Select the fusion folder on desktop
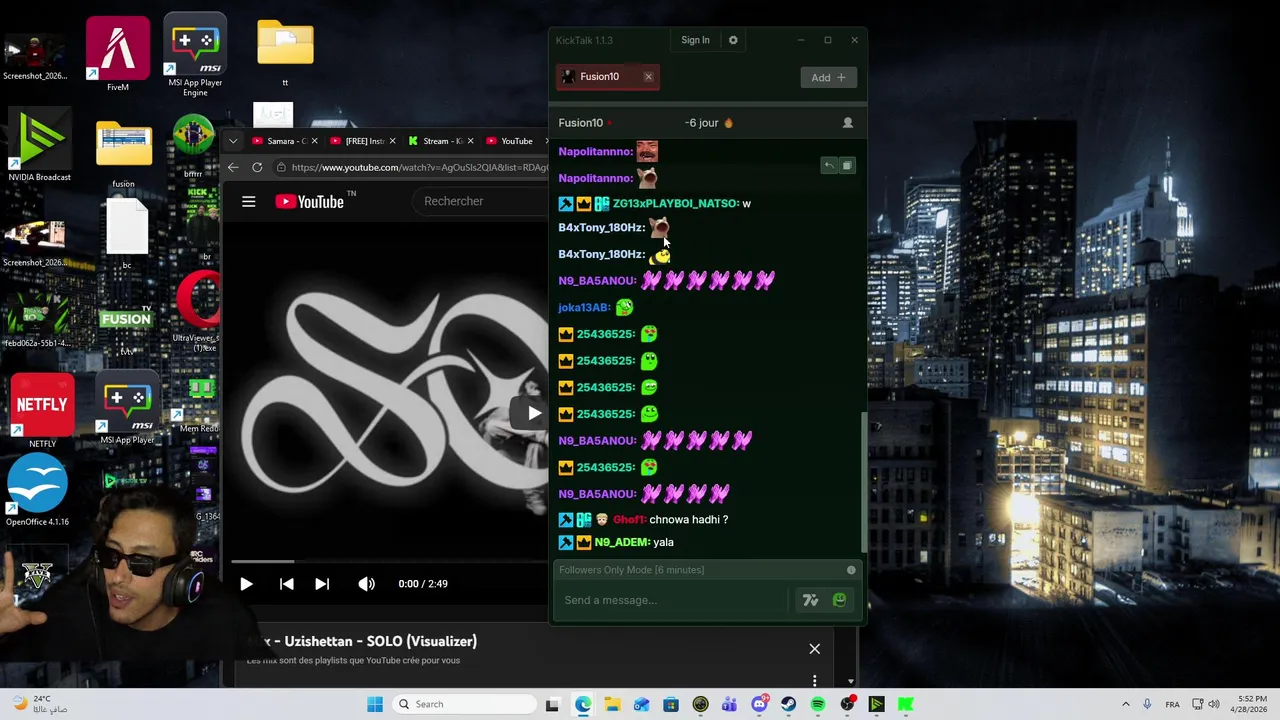 point(123,153)
